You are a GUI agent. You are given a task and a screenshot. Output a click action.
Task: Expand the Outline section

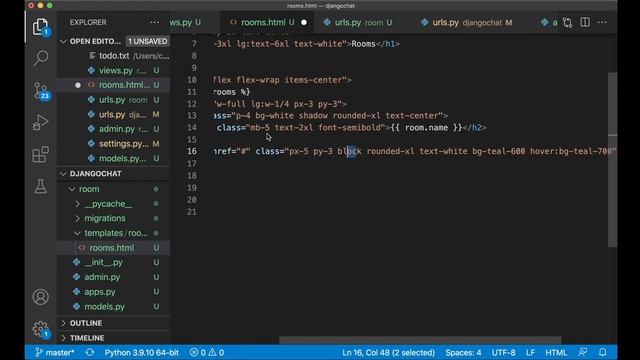pos(113,323)
